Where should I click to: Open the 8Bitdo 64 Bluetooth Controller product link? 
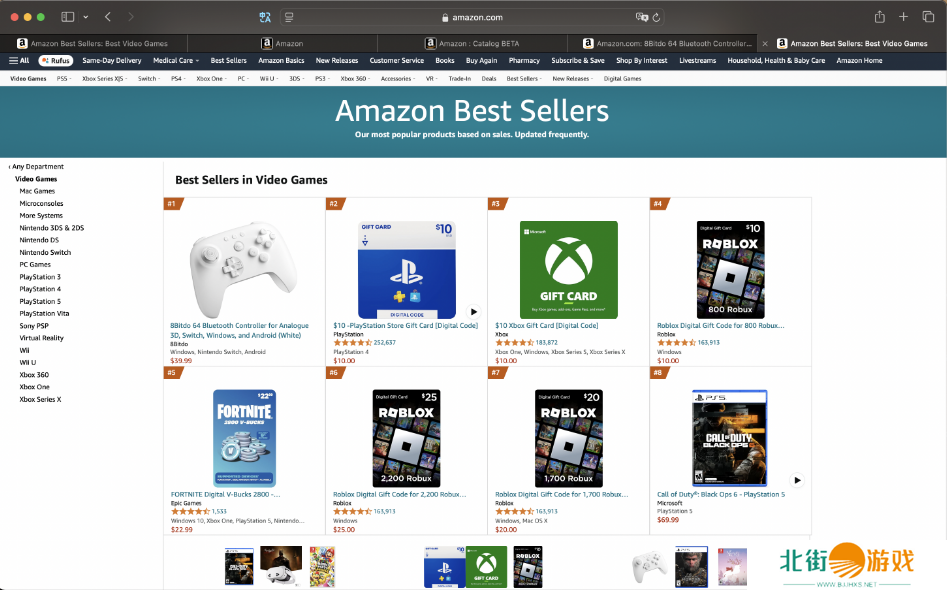click(x=239, y=330)
